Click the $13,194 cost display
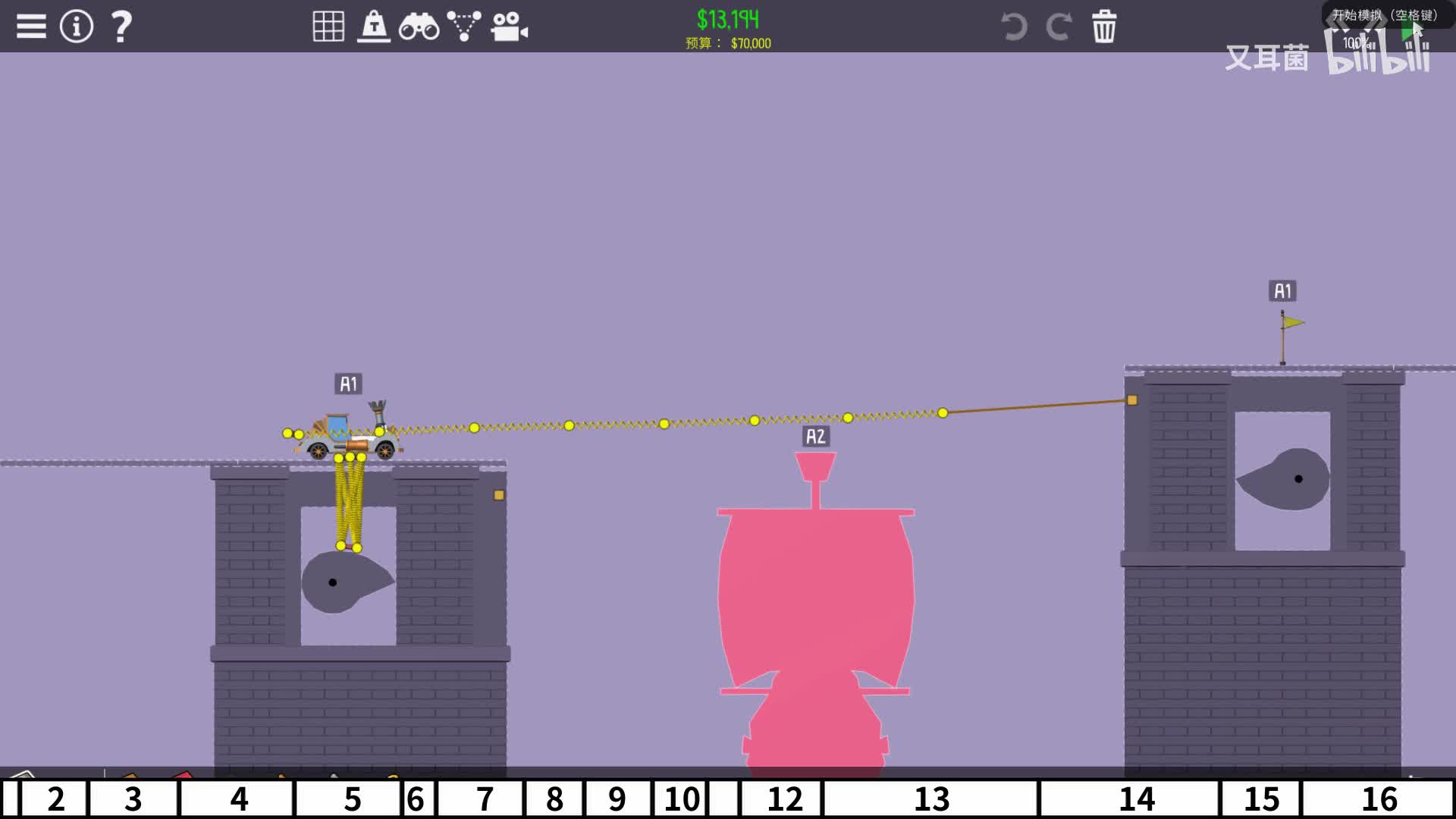This screenshot has height=819, width=1456. tap(727, 20)
